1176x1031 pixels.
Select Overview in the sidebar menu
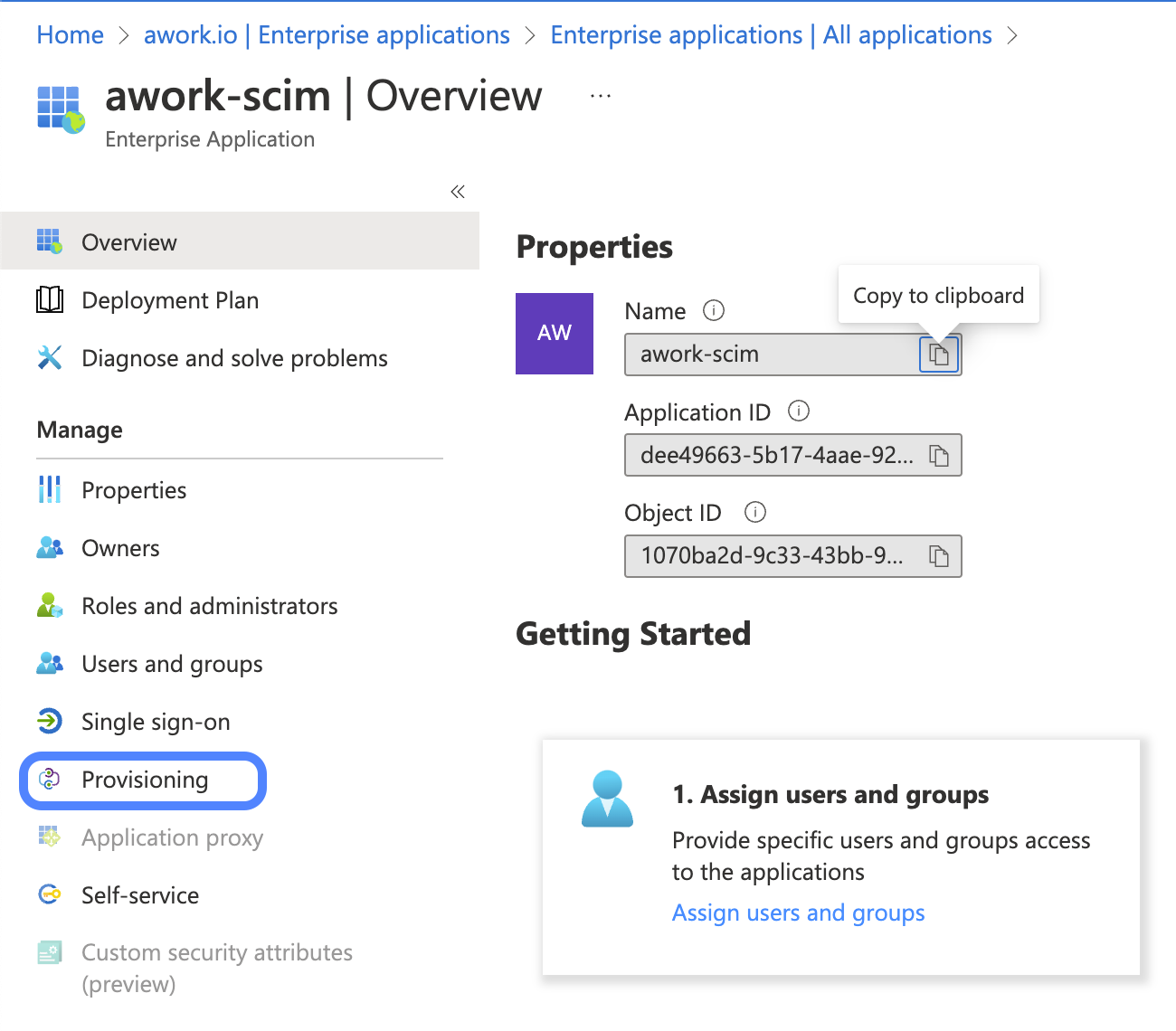pos(240,241)
